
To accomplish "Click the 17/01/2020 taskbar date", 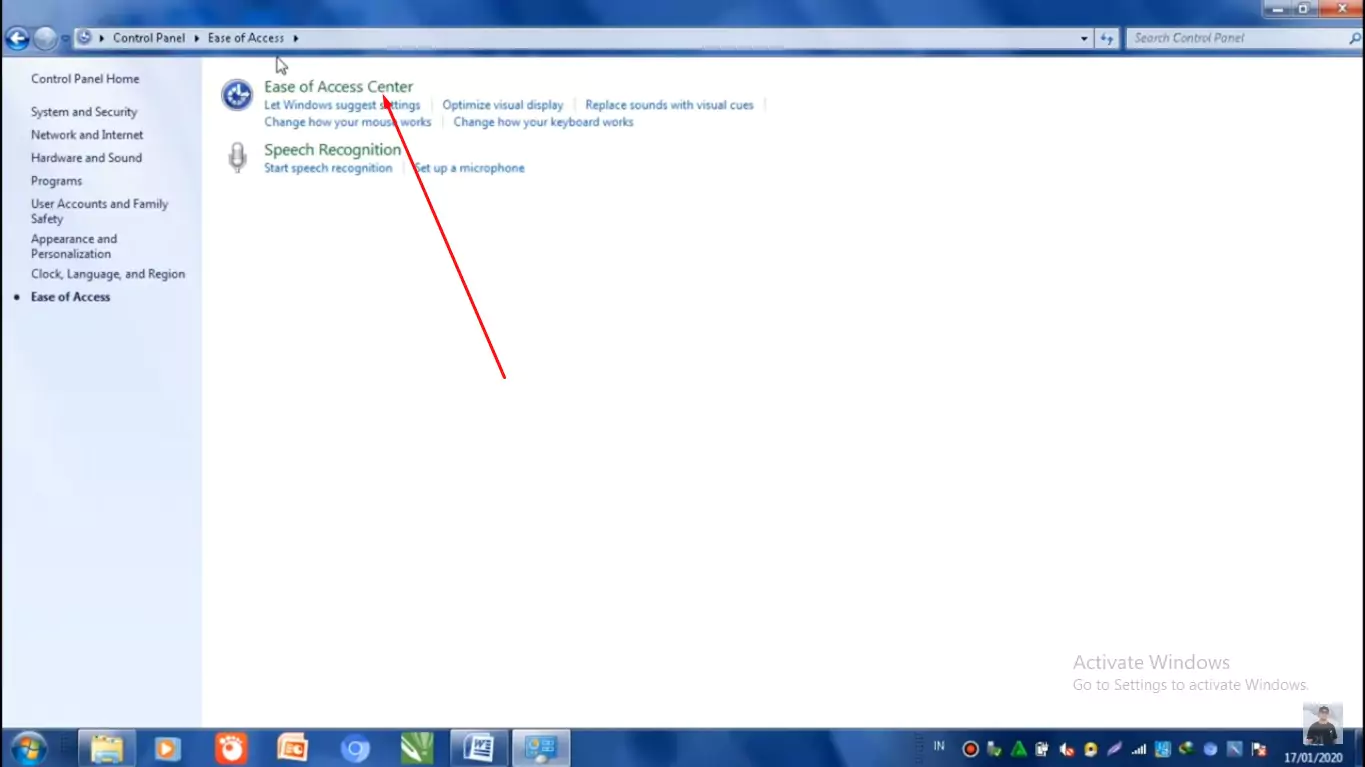I will (1313, 758).
